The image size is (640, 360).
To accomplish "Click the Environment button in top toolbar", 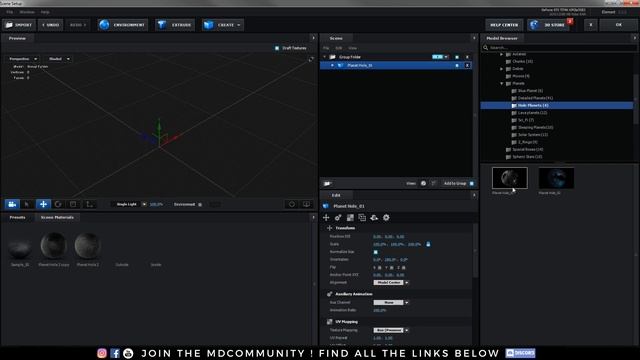I will pyautogui.click(x=123, y=25).
